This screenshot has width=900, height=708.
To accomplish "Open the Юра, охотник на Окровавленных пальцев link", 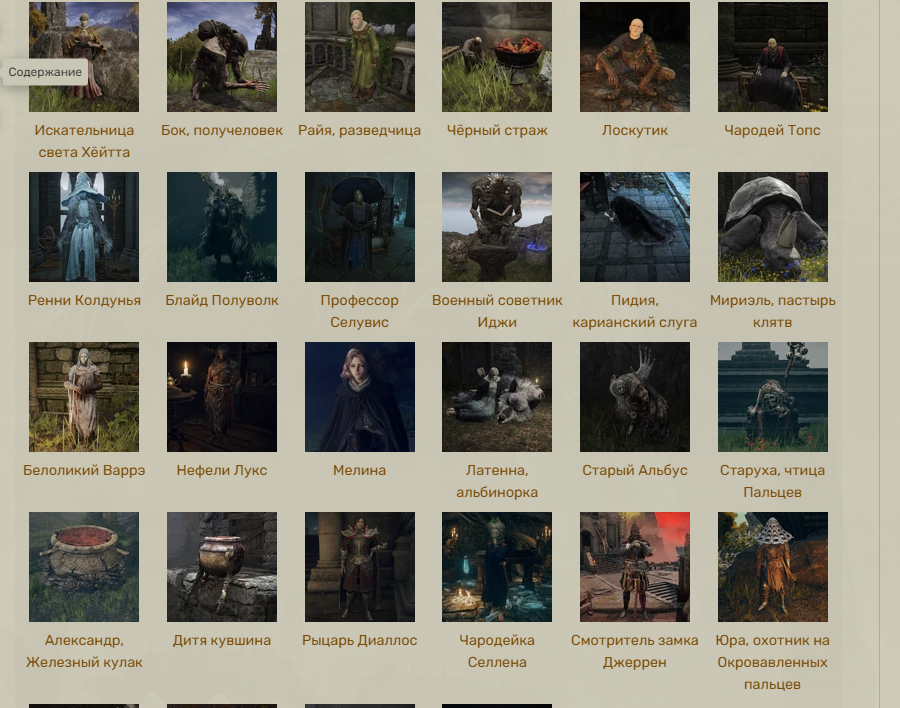I will [x=772, y=662].
